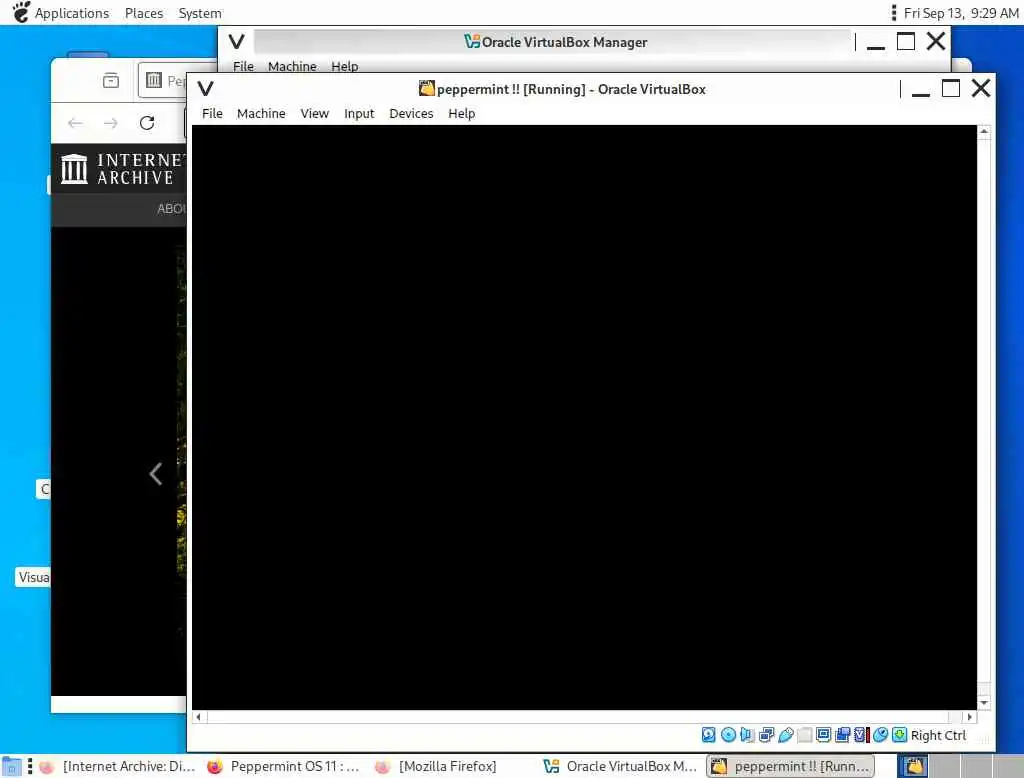Open the Devices menu in VM window
Screen dimensions: 1024x778
[x=411, y=114]
